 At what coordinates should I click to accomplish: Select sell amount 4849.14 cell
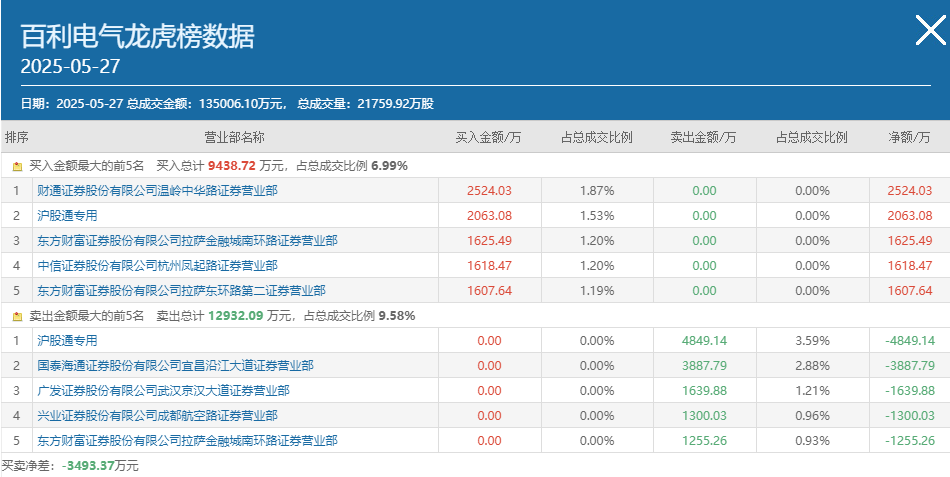[x=704, y=341]
